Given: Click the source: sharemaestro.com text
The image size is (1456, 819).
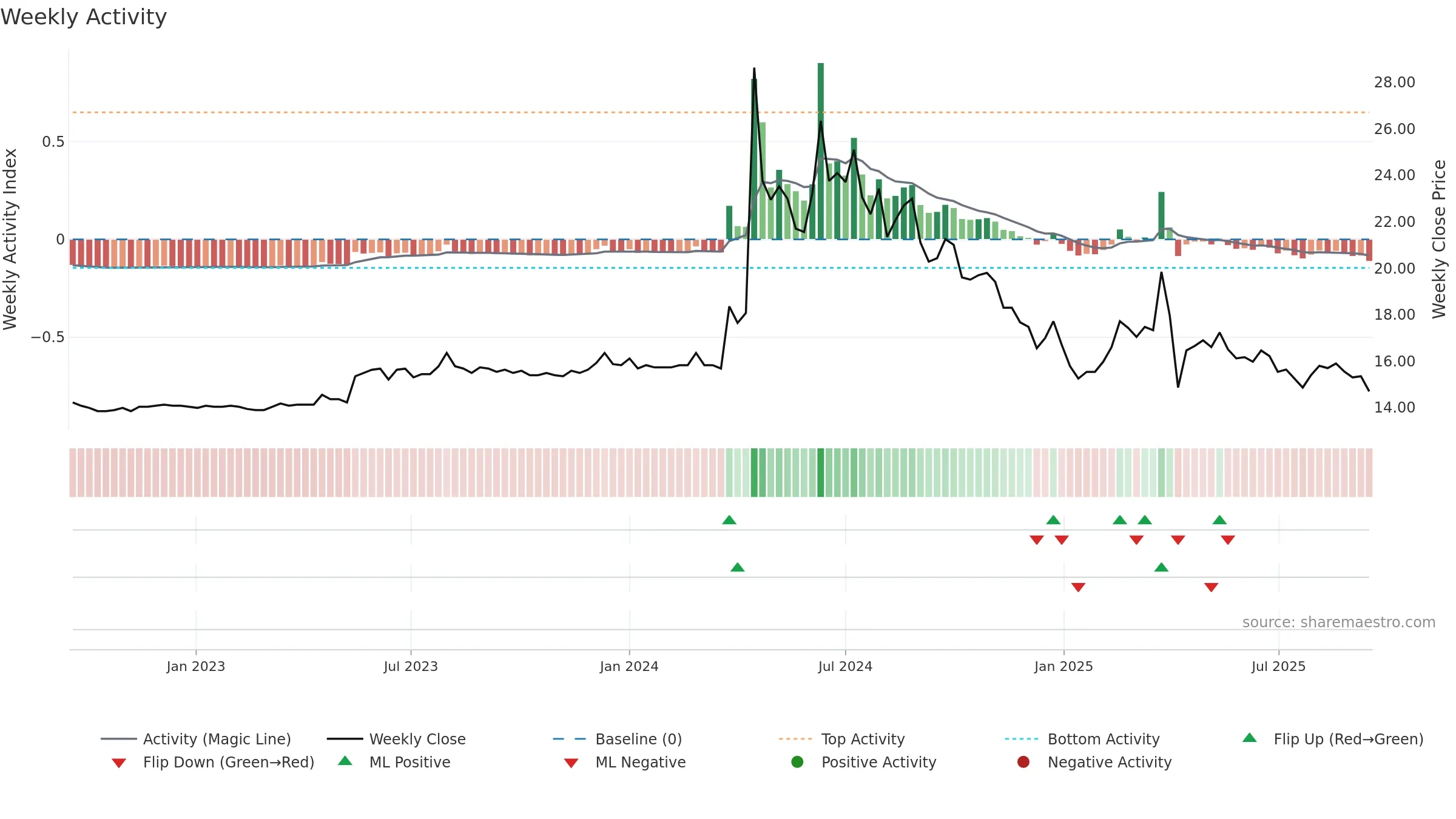Looking at the screenshot, I should (x=1339, y=622).
